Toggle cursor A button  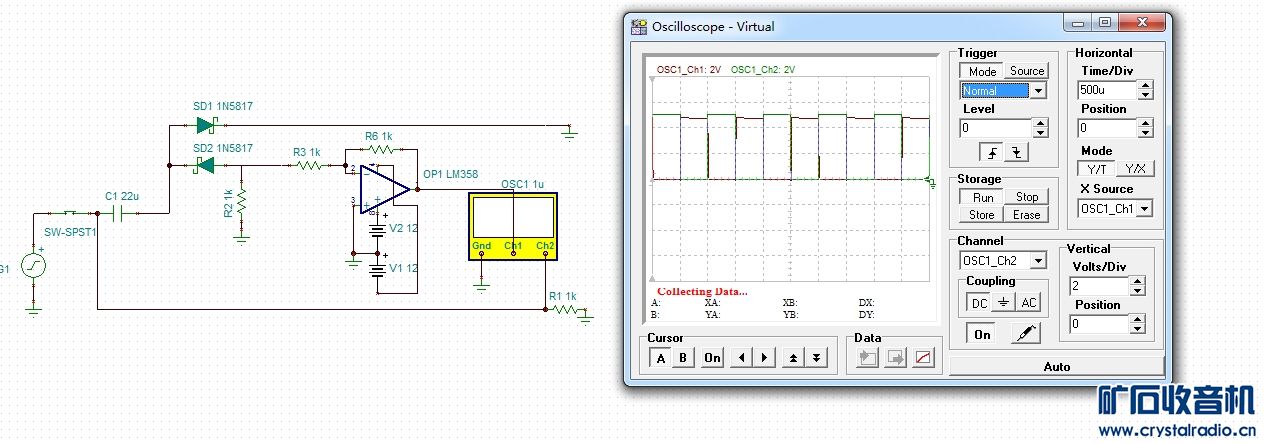660,357
